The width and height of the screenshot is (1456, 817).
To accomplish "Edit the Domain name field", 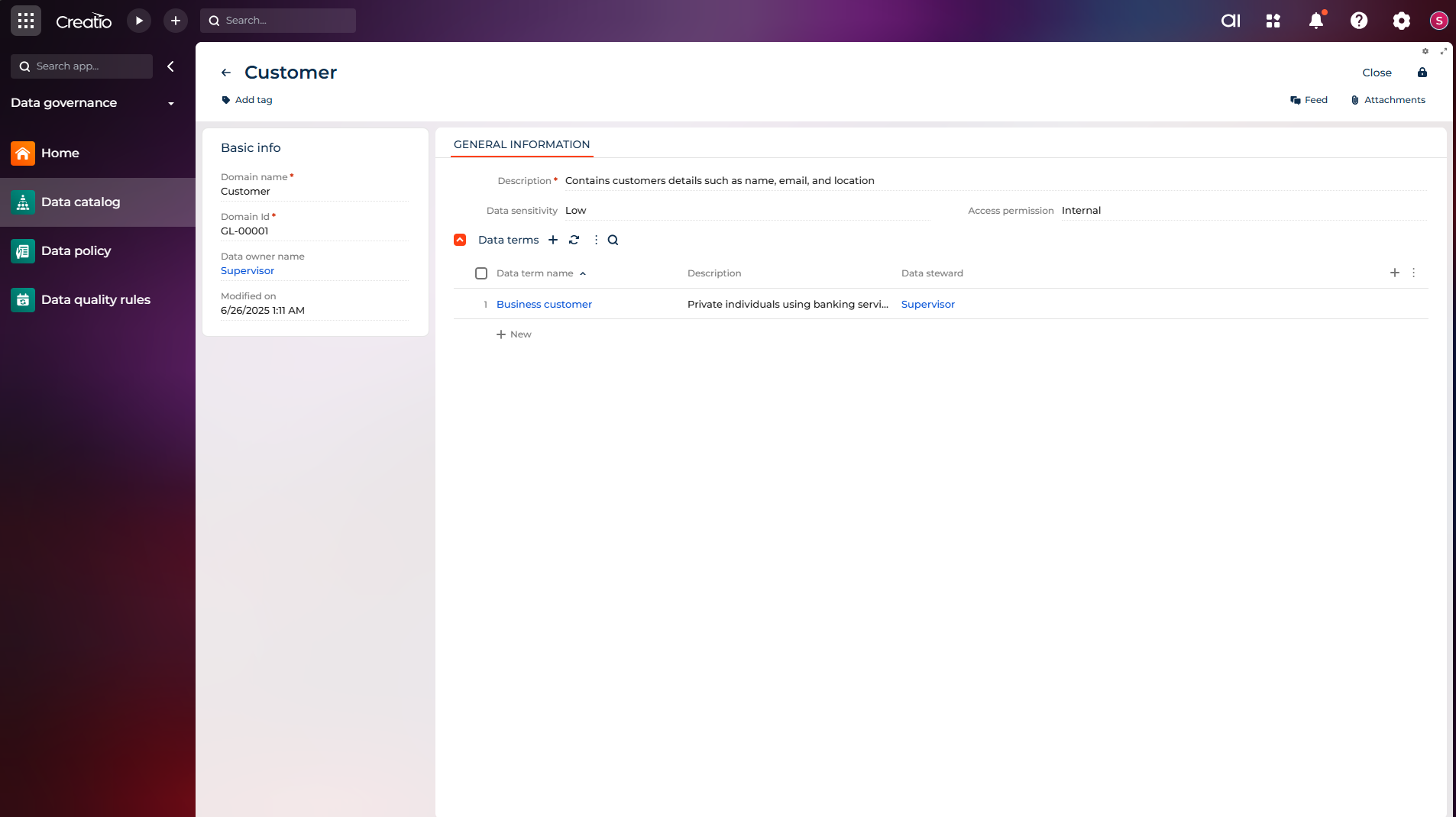I will [x=315, y=192].
